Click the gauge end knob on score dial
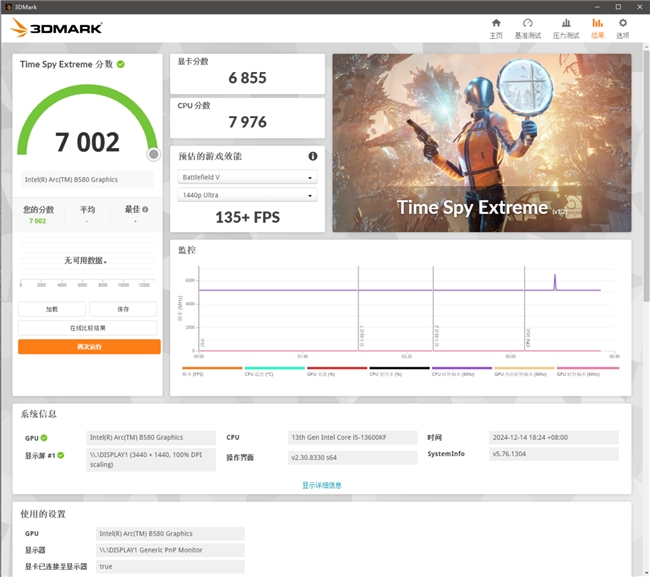The height and width of the screenshot is (577, 650). [x=153, y=154]
